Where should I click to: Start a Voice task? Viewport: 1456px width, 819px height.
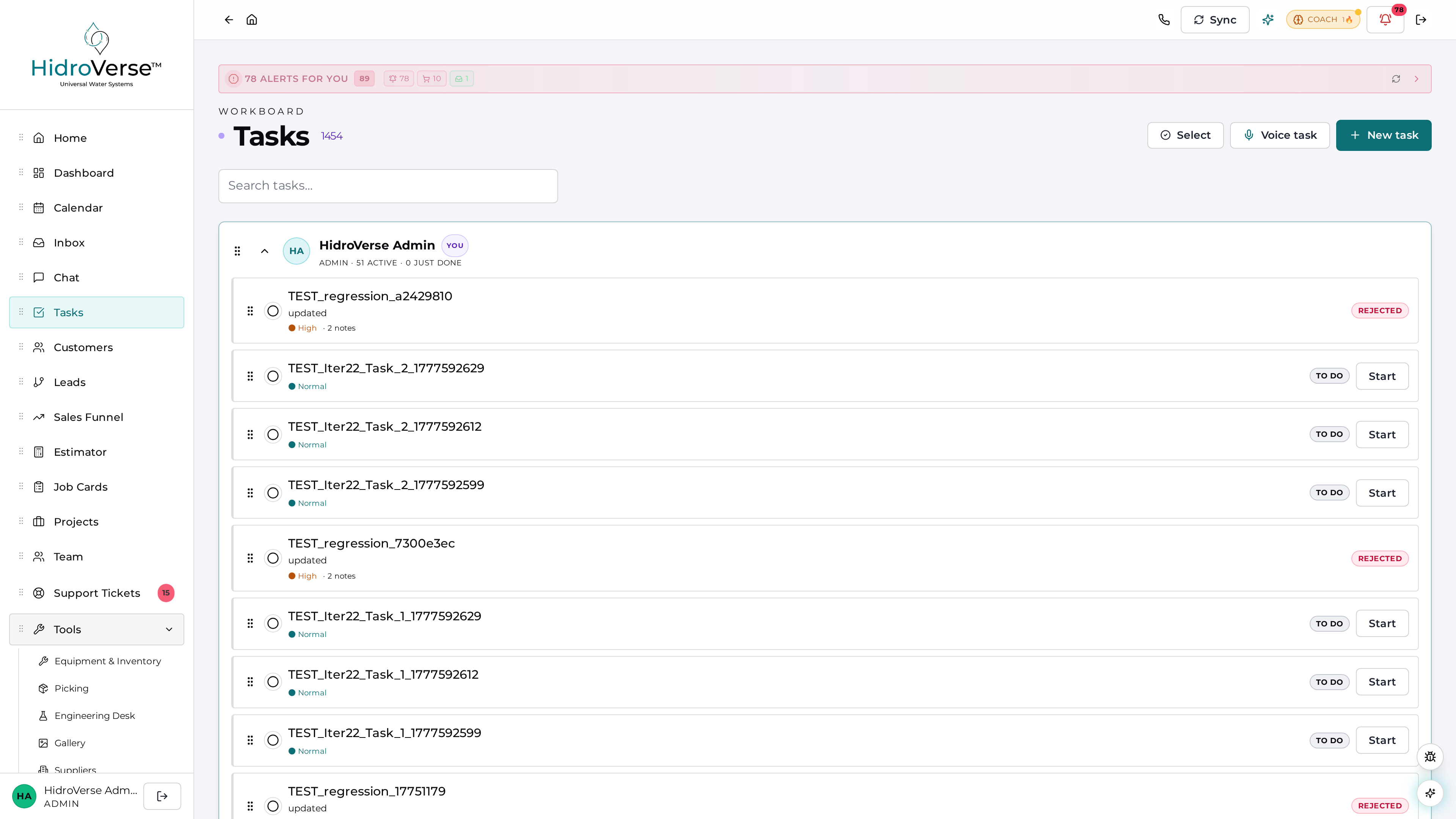coord(1280,135)
